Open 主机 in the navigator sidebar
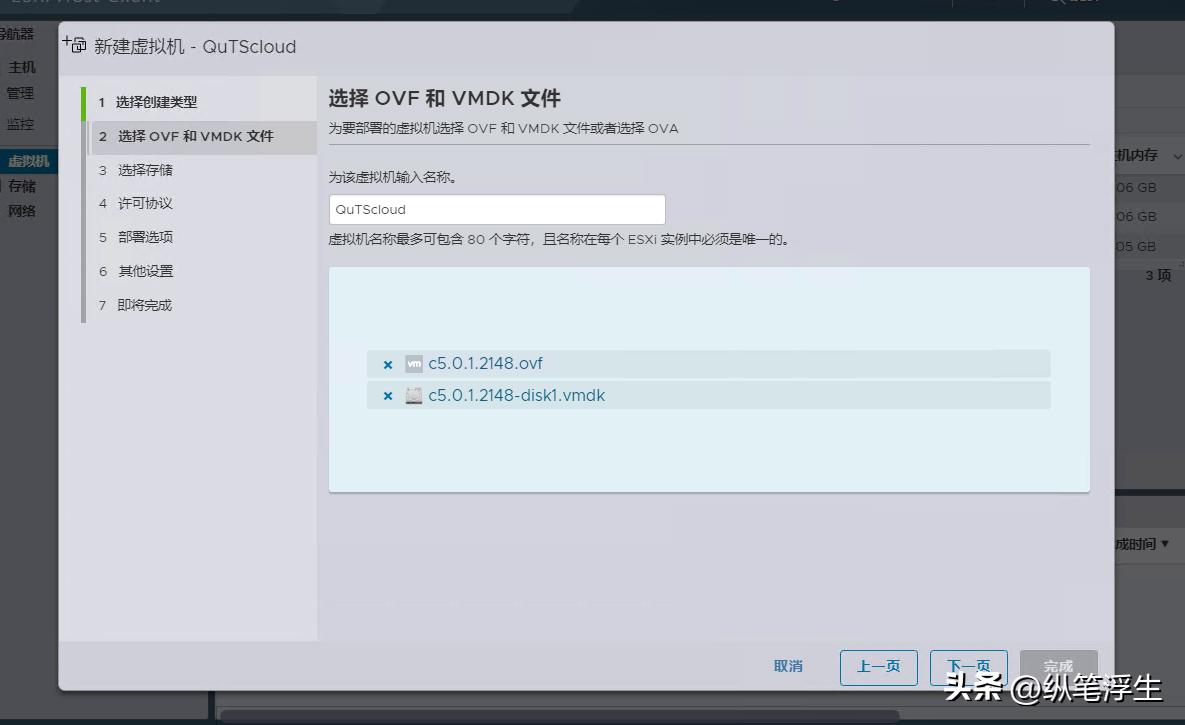Viewport: 1185px width, 725px height. 21,66
